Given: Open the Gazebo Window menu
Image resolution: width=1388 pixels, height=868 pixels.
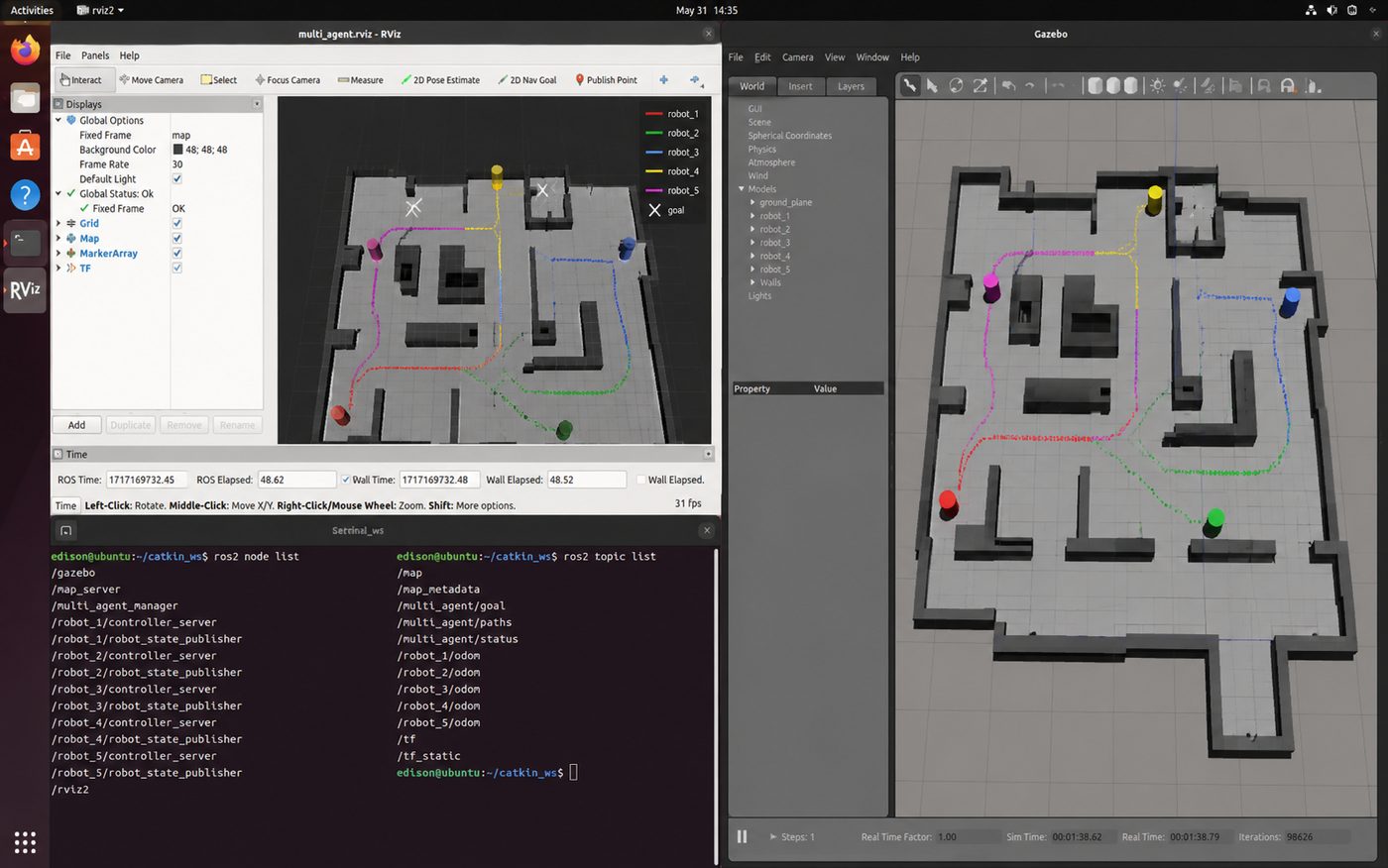Looking at the screenshot, I should pyautogui.click(x=872, y=57).
